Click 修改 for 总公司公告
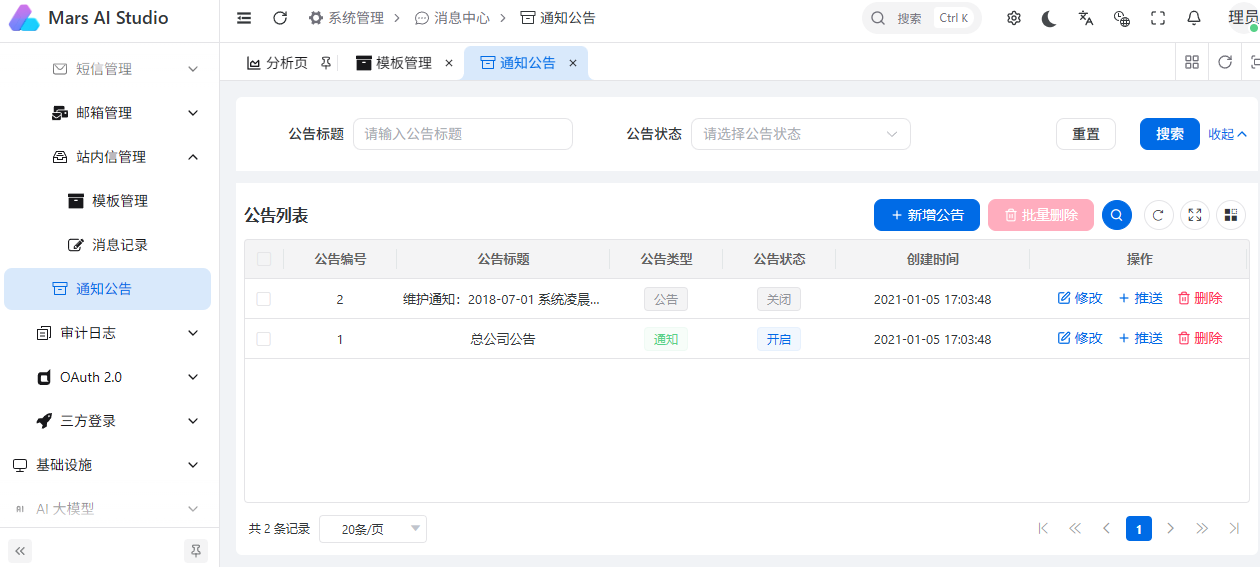This screenshot has width=1260, height=567. [x=1080, y=338]
